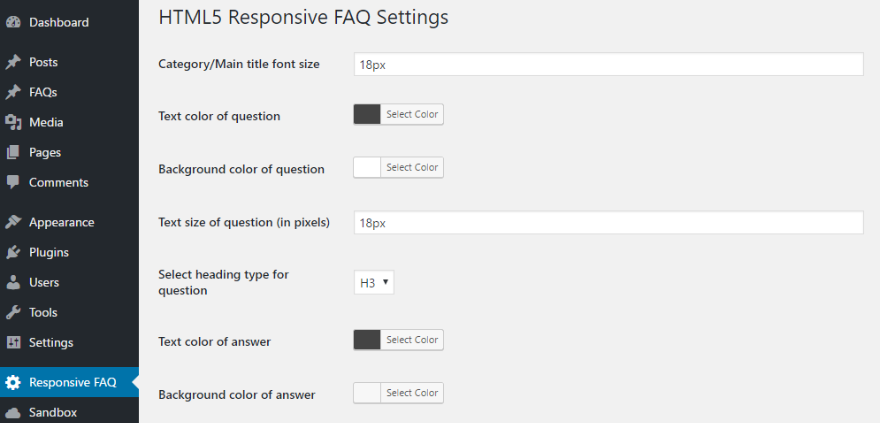The width and height of the screenshot is (880, 423).
Task: Open the Sandbox menu item
Action: coord(53,412)
